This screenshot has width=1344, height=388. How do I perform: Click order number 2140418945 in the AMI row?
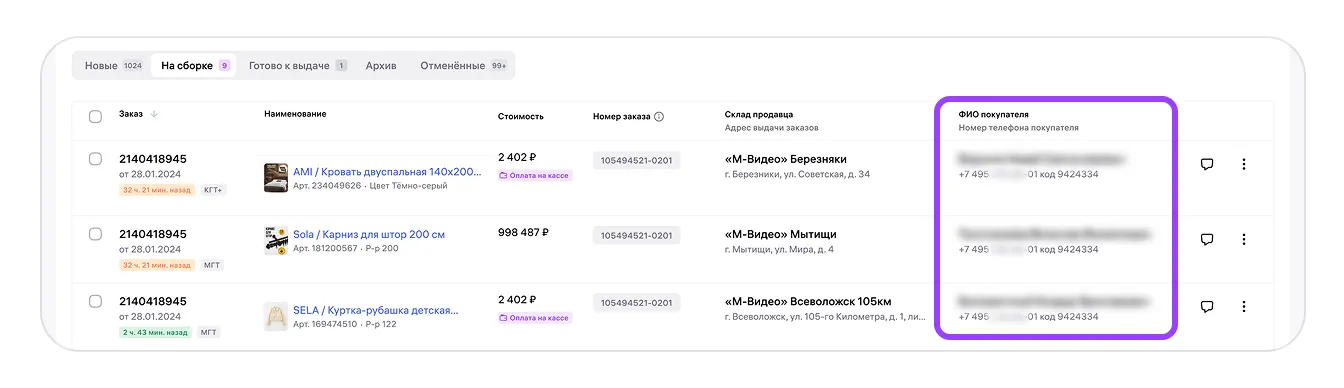(153, 159)
